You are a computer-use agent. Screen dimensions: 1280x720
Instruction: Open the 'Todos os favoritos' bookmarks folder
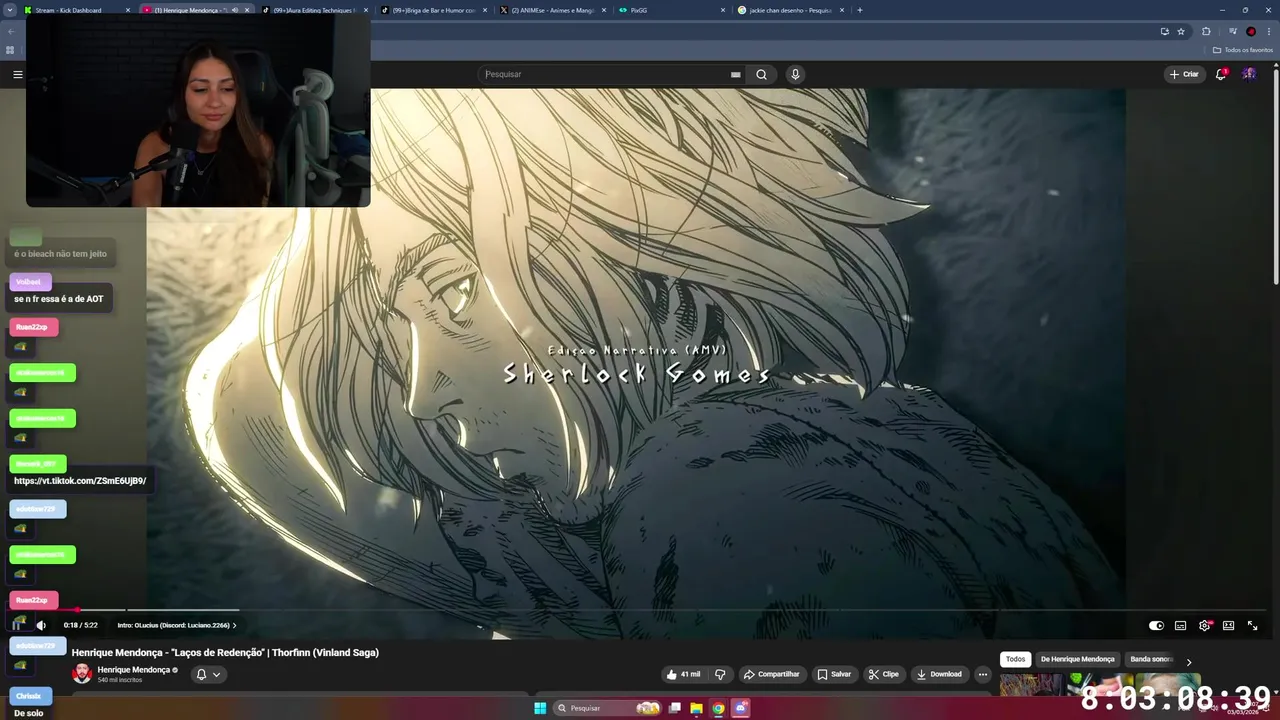tap(1243, 50)
